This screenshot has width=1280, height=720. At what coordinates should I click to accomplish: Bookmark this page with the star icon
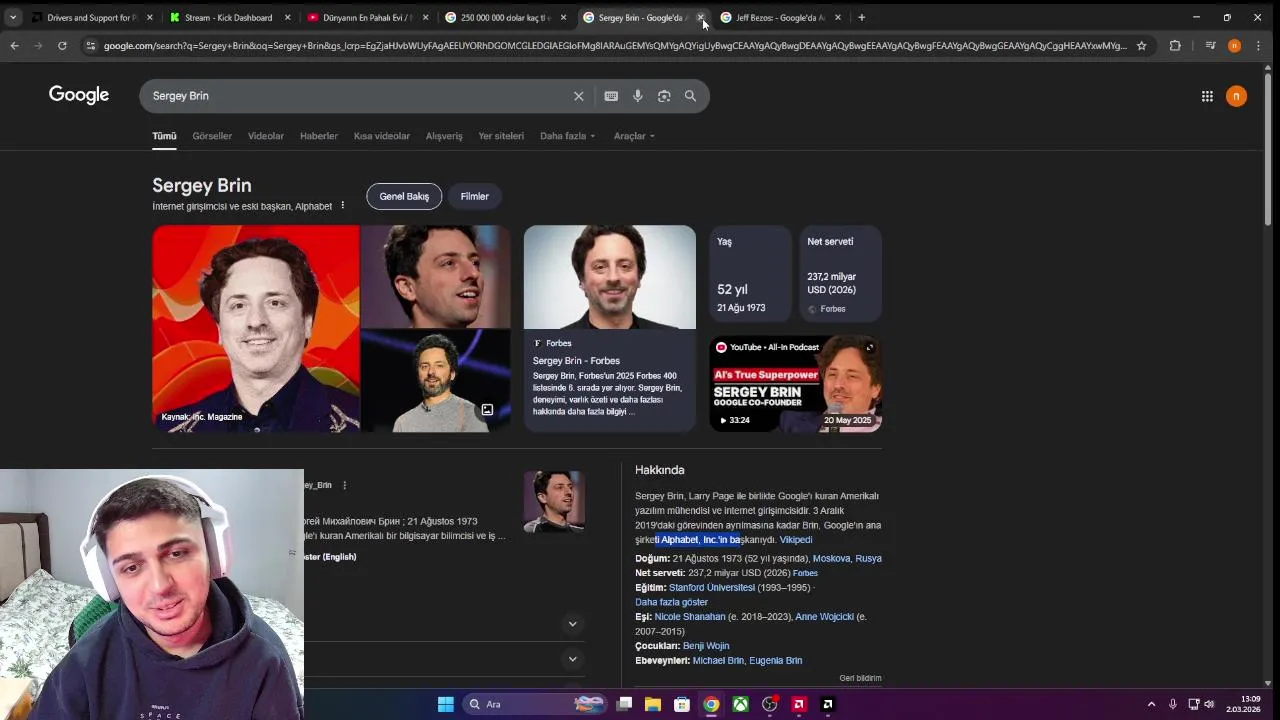[x=1141, y=46]
